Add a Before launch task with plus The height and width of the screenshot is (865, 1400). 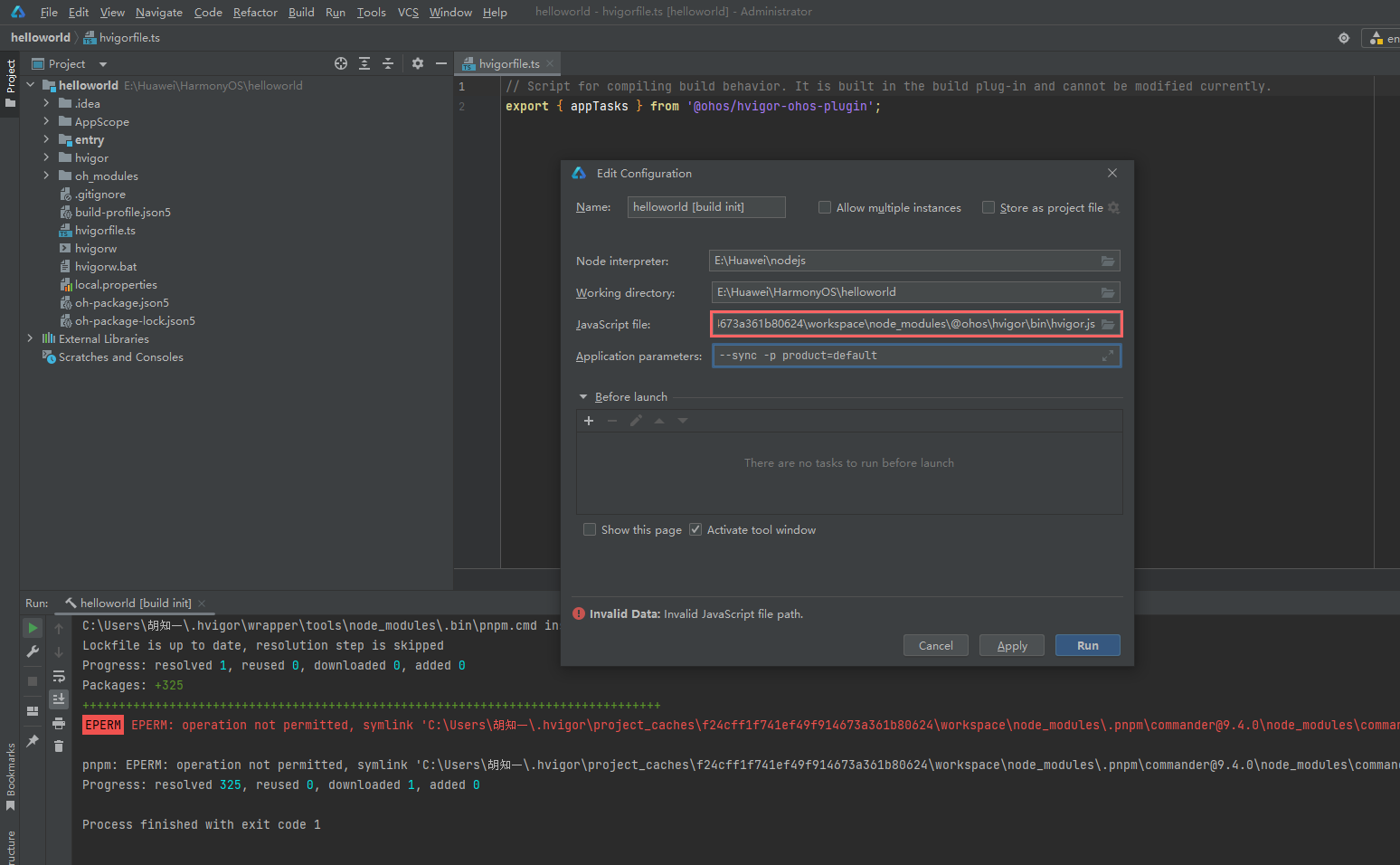point(589,421)
